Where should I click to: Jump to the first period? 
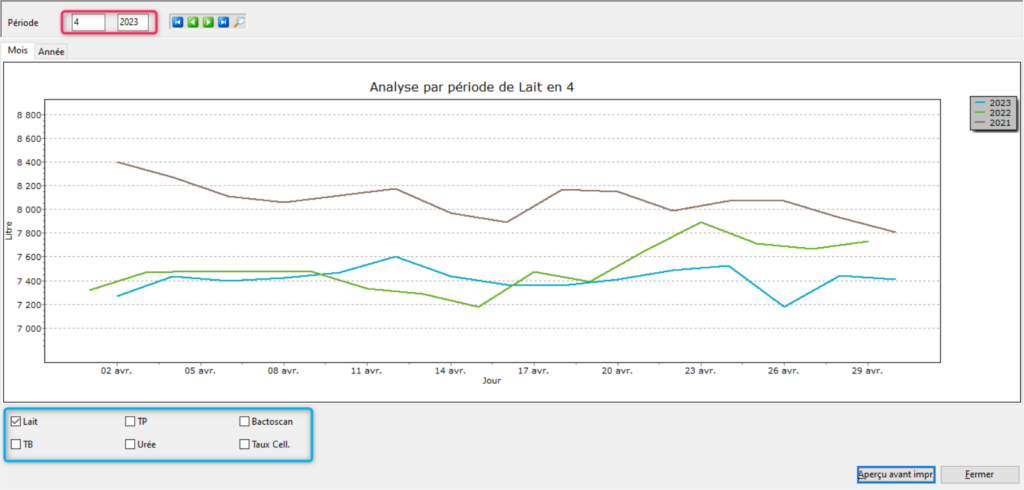click(x=178, y=22)
